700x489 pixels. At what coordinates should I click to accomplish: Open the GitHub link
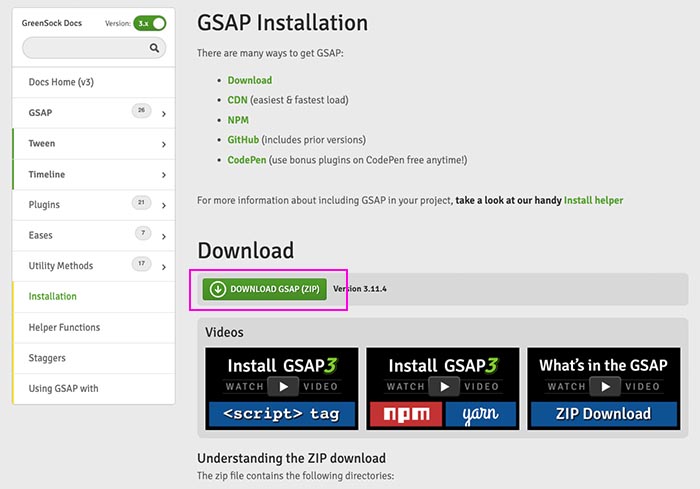coord(243,140)
